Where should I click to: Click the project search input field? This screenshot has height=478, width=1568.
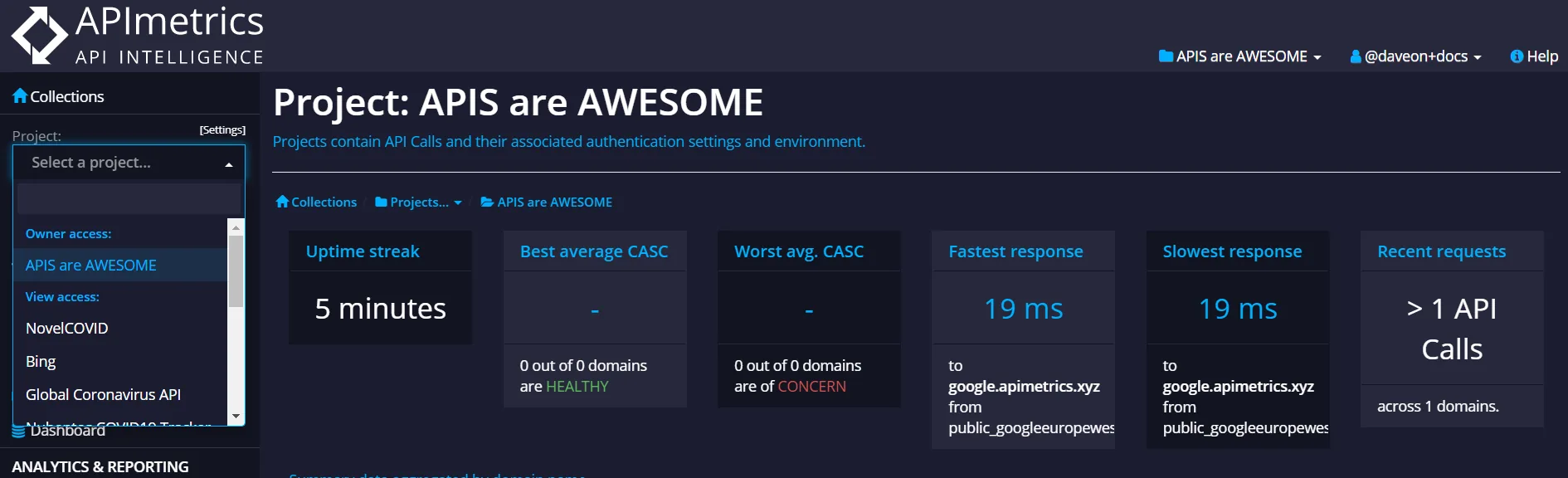point(129,199)
